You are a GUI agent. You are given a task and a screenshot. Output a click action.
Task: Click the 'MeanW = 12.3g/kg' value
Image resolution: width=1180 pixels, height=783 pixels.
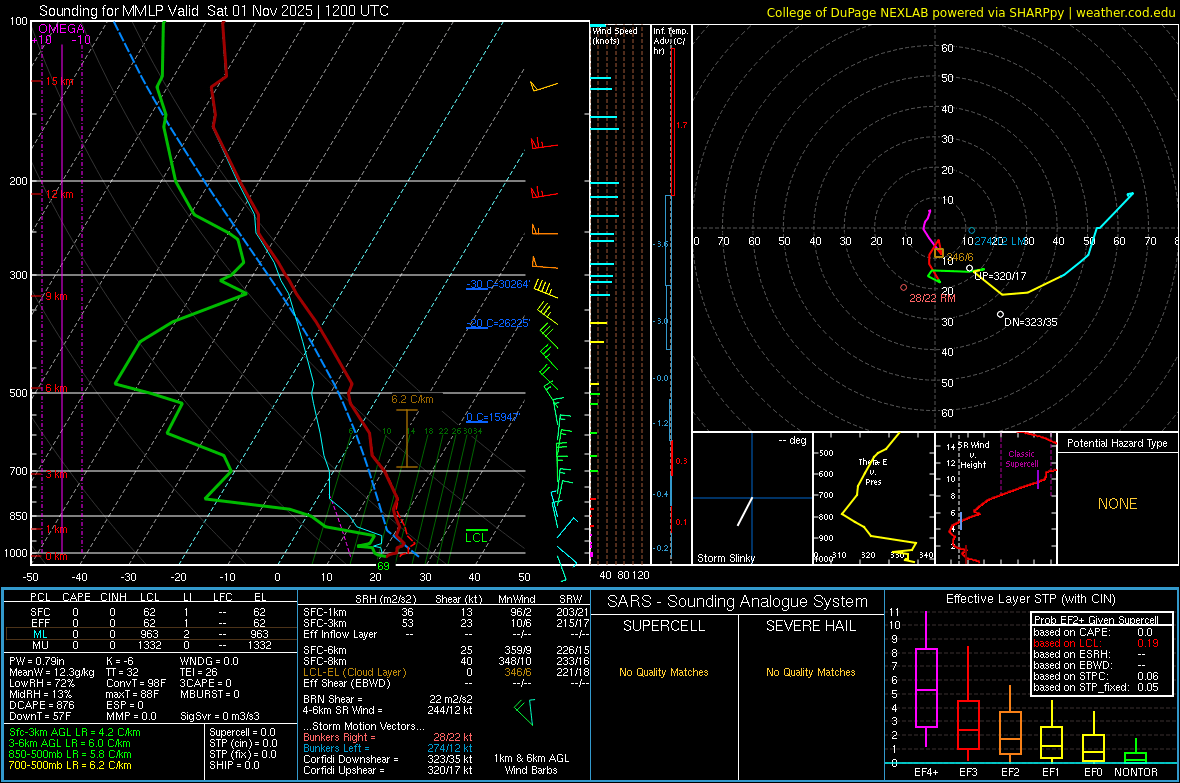(52, 672)
